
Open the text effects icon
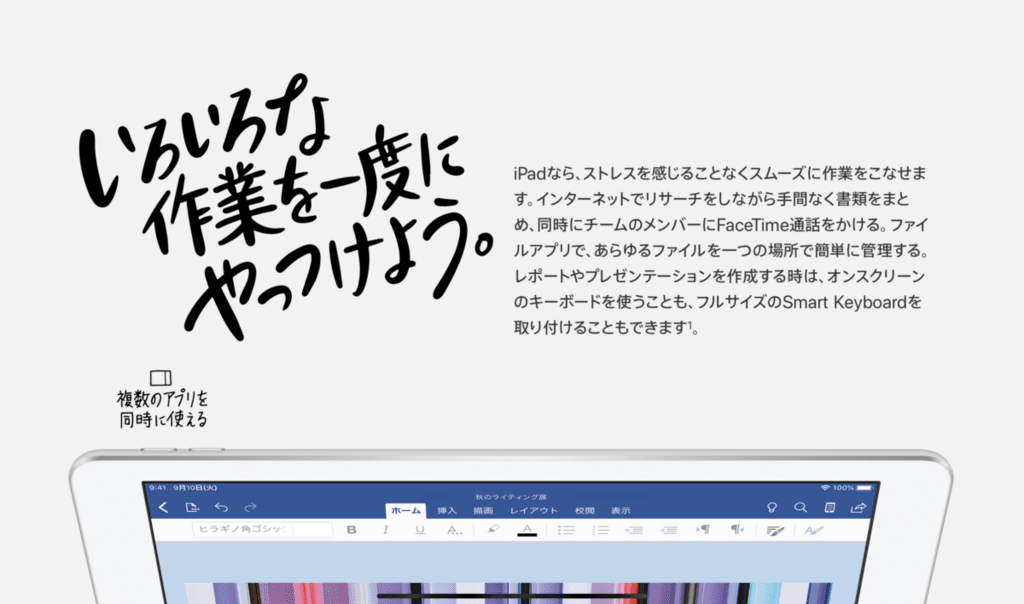click(814, 530)
